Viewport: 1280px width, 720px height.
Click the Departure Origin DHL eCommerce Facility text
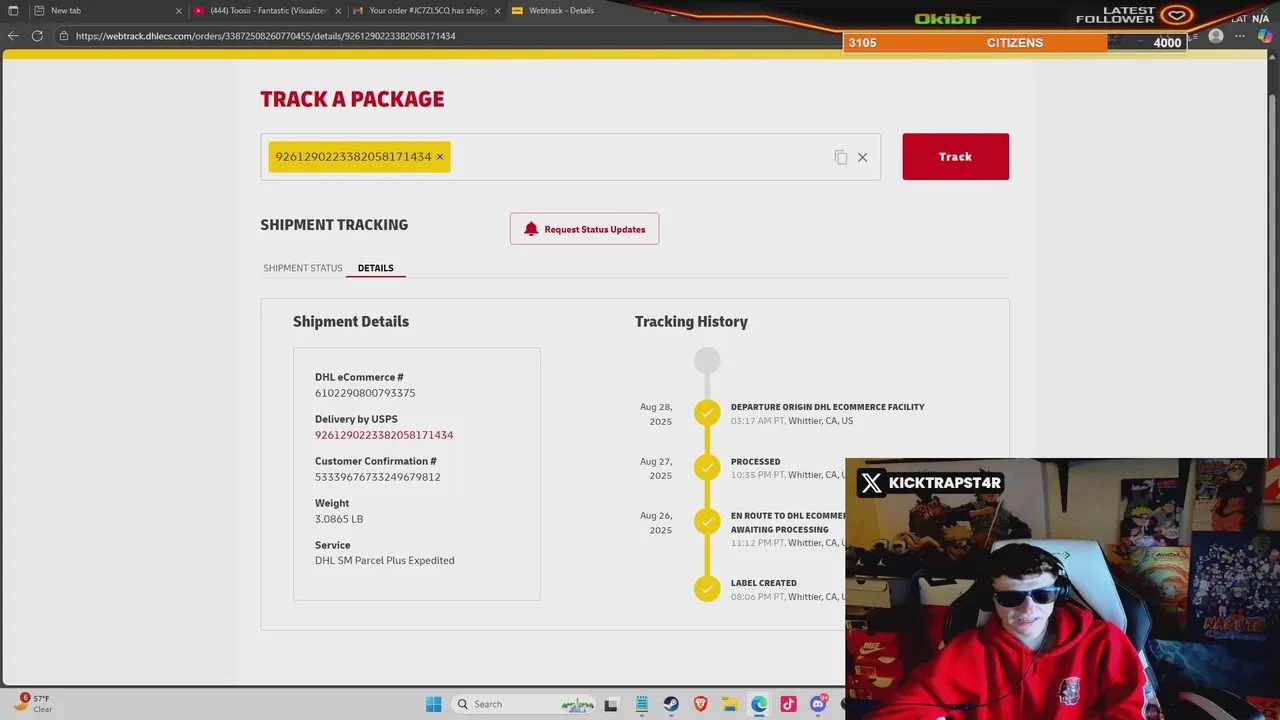click(x=828, y=407)
